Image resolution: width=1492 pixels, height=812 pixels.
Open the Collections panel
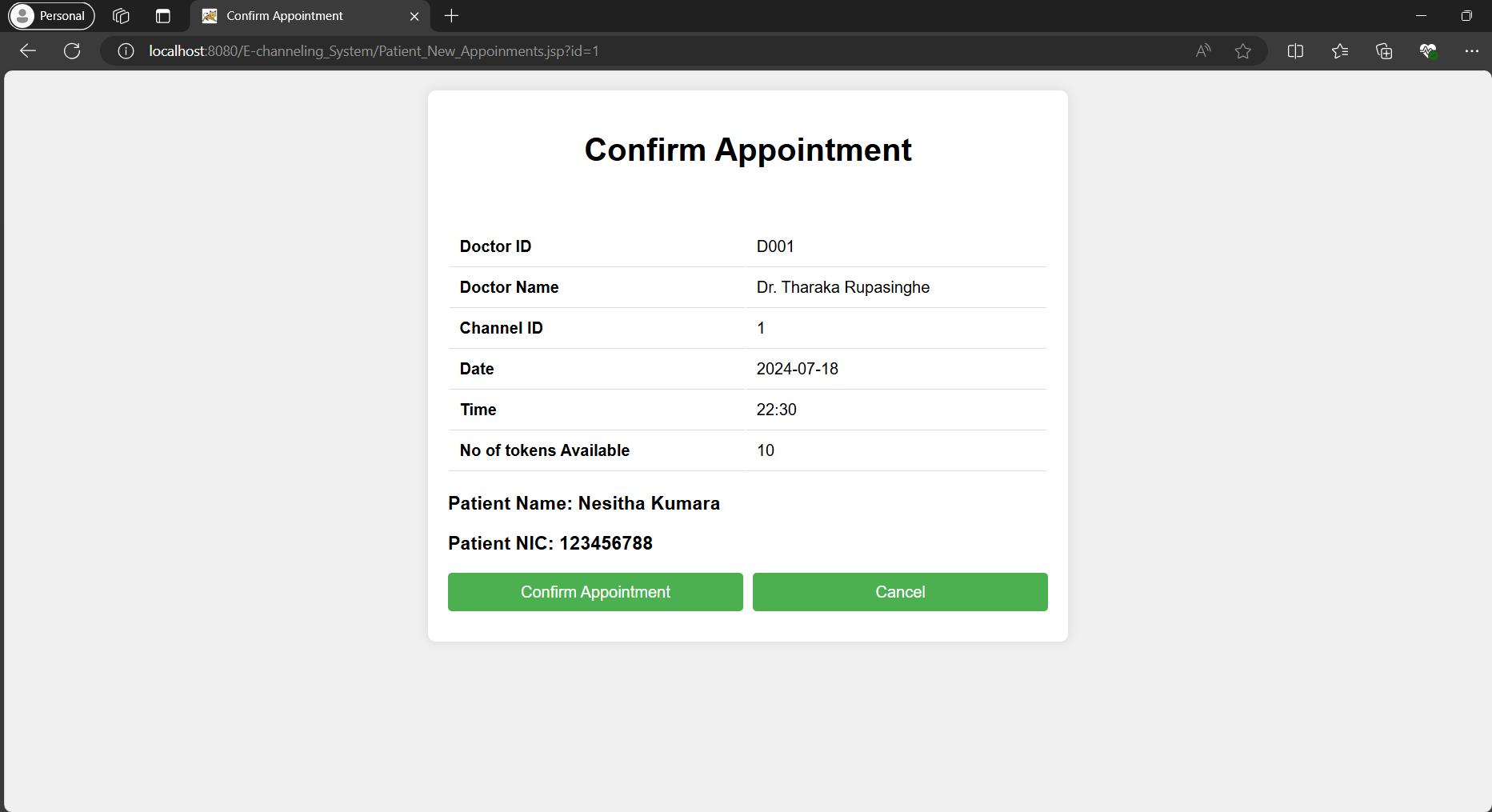1384,51
